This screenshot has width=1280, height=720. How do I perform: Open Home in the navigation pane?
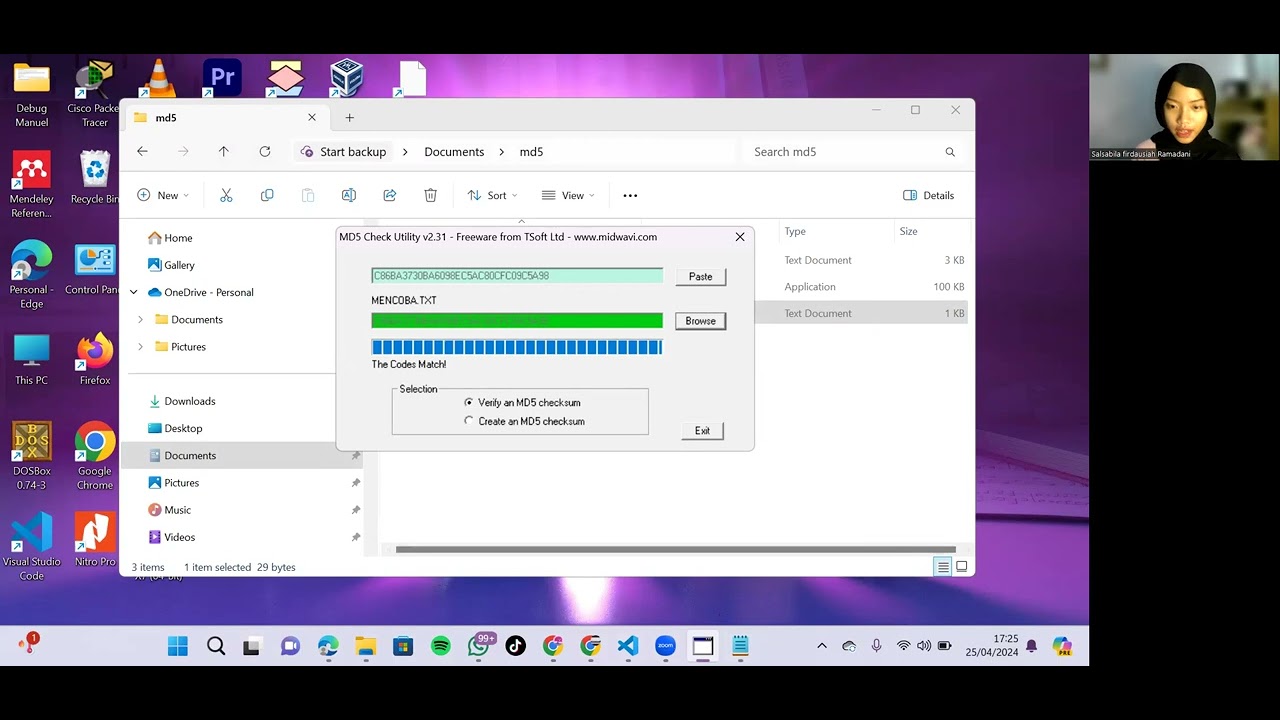point(170,238)
